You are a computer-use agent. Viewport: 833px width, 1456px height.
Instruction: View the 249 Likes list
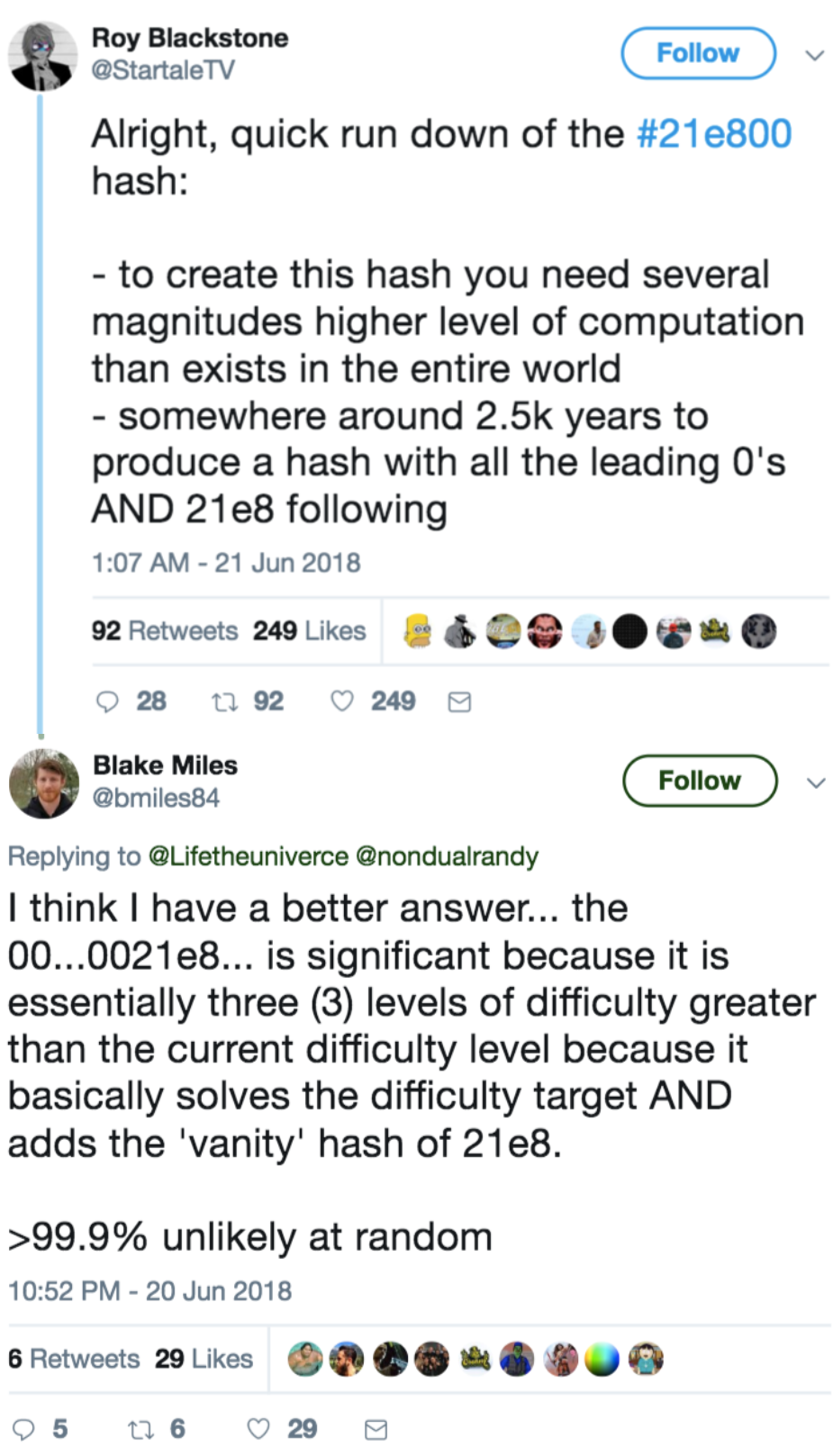(309, 631)
